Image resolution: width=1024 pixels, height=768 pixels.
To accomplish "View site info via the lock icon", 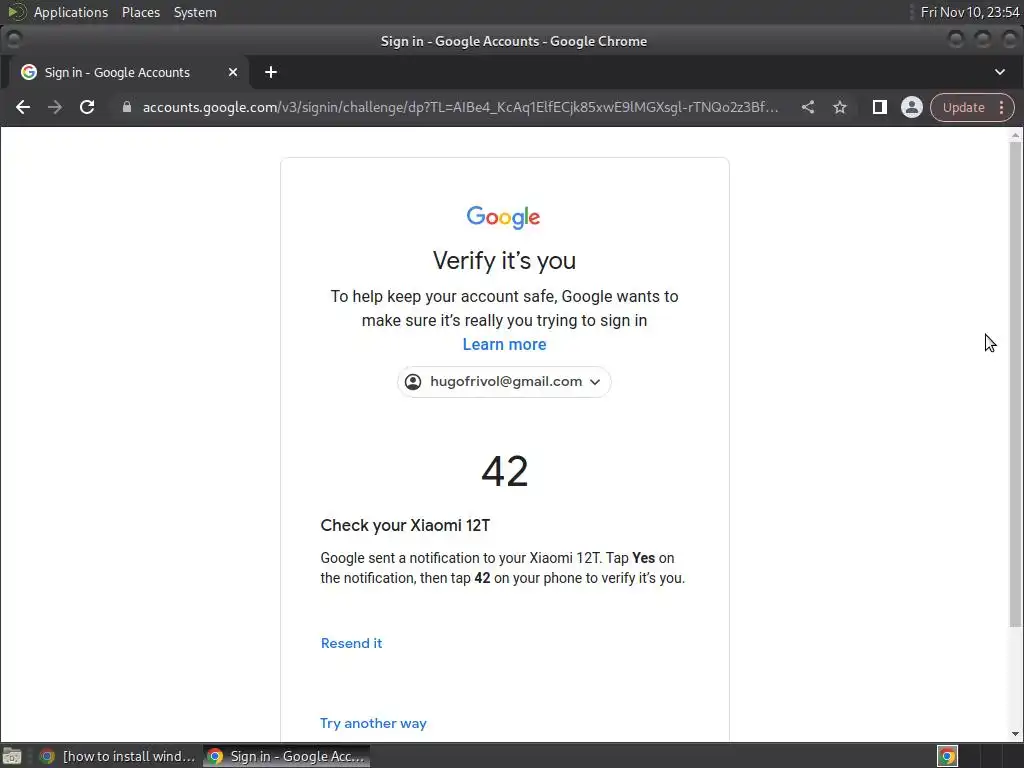I will click(x=127, y=107).
